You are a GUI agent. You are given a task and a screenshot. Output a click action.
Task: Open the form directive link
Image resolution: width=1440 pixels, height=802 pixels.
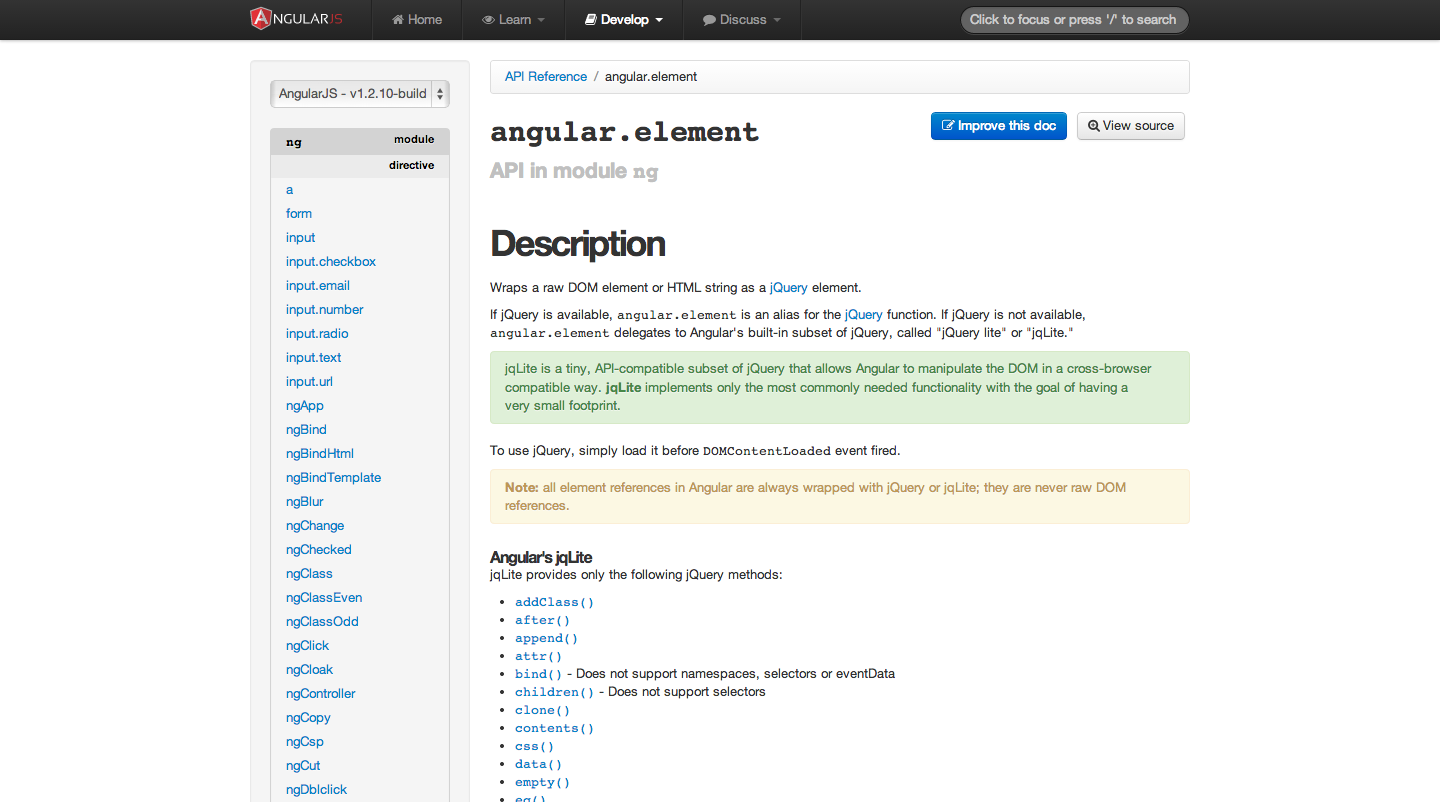click(299, 214)
